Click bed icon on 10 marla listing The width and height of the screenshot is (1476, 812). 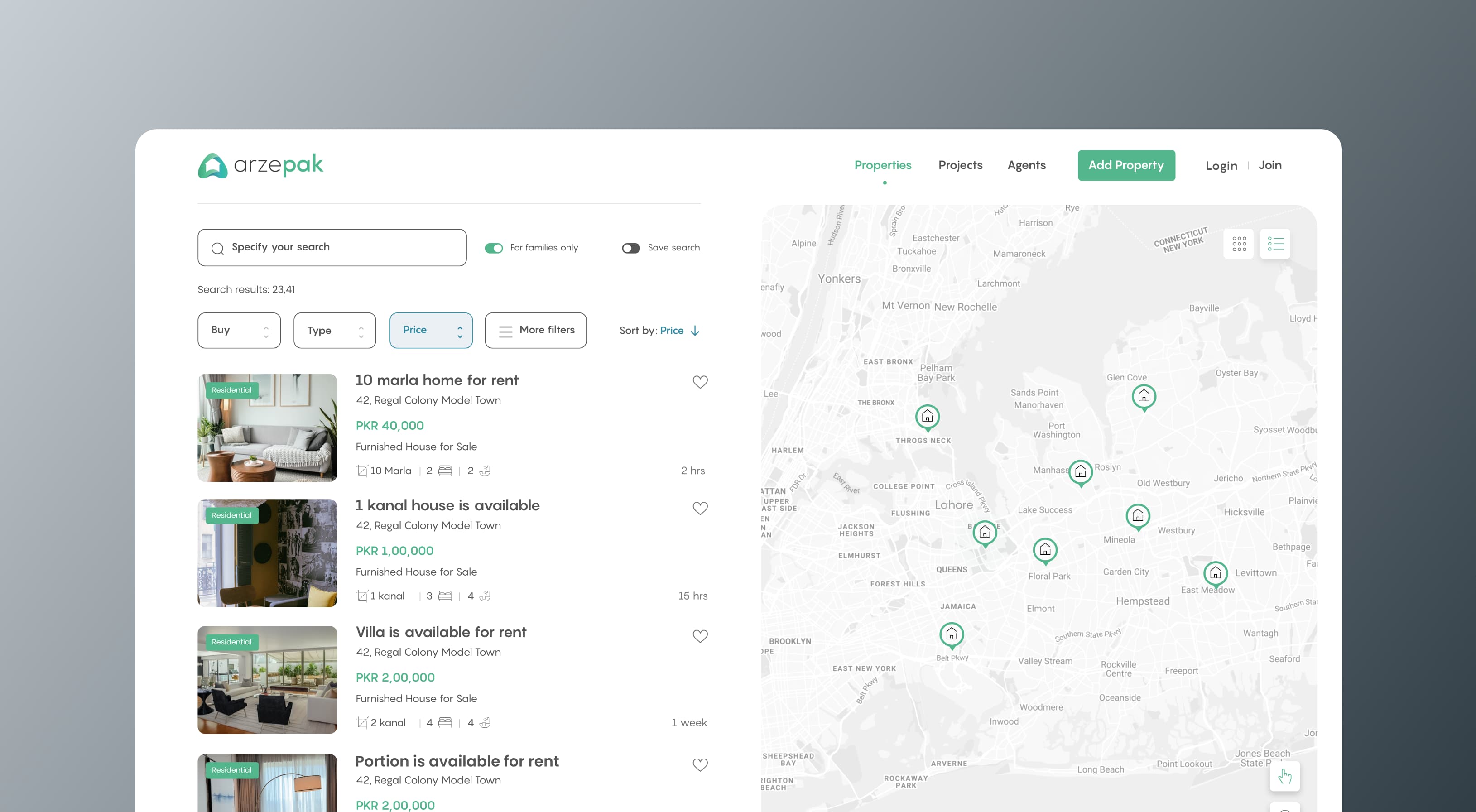tap(445, 471)
